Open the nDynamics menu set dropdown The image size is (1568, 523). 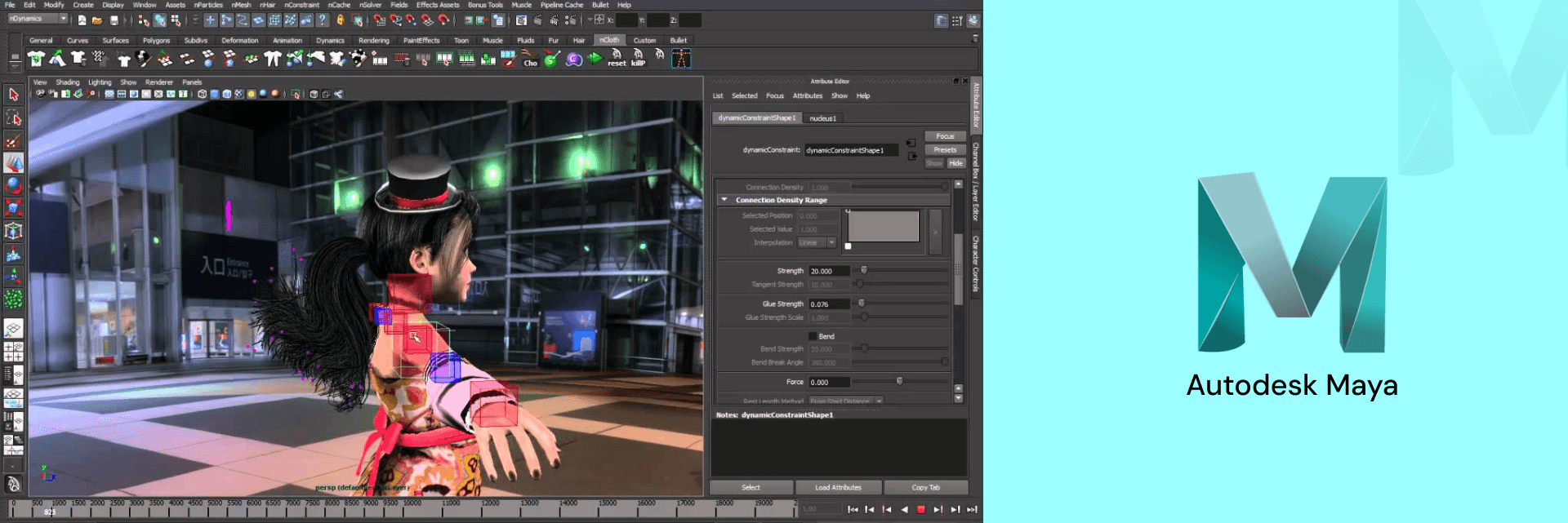click(38, 19)
